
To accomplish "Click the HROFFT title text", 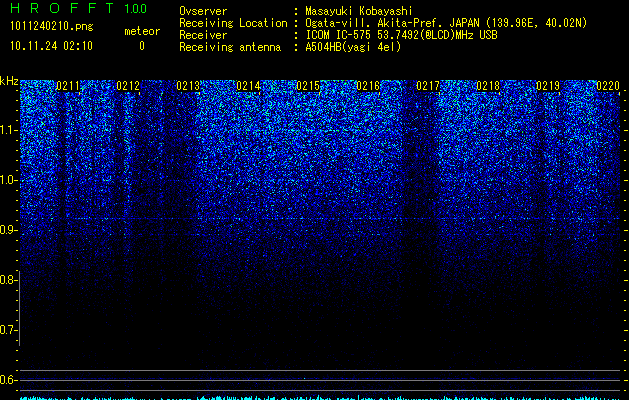I will [62, 8].
